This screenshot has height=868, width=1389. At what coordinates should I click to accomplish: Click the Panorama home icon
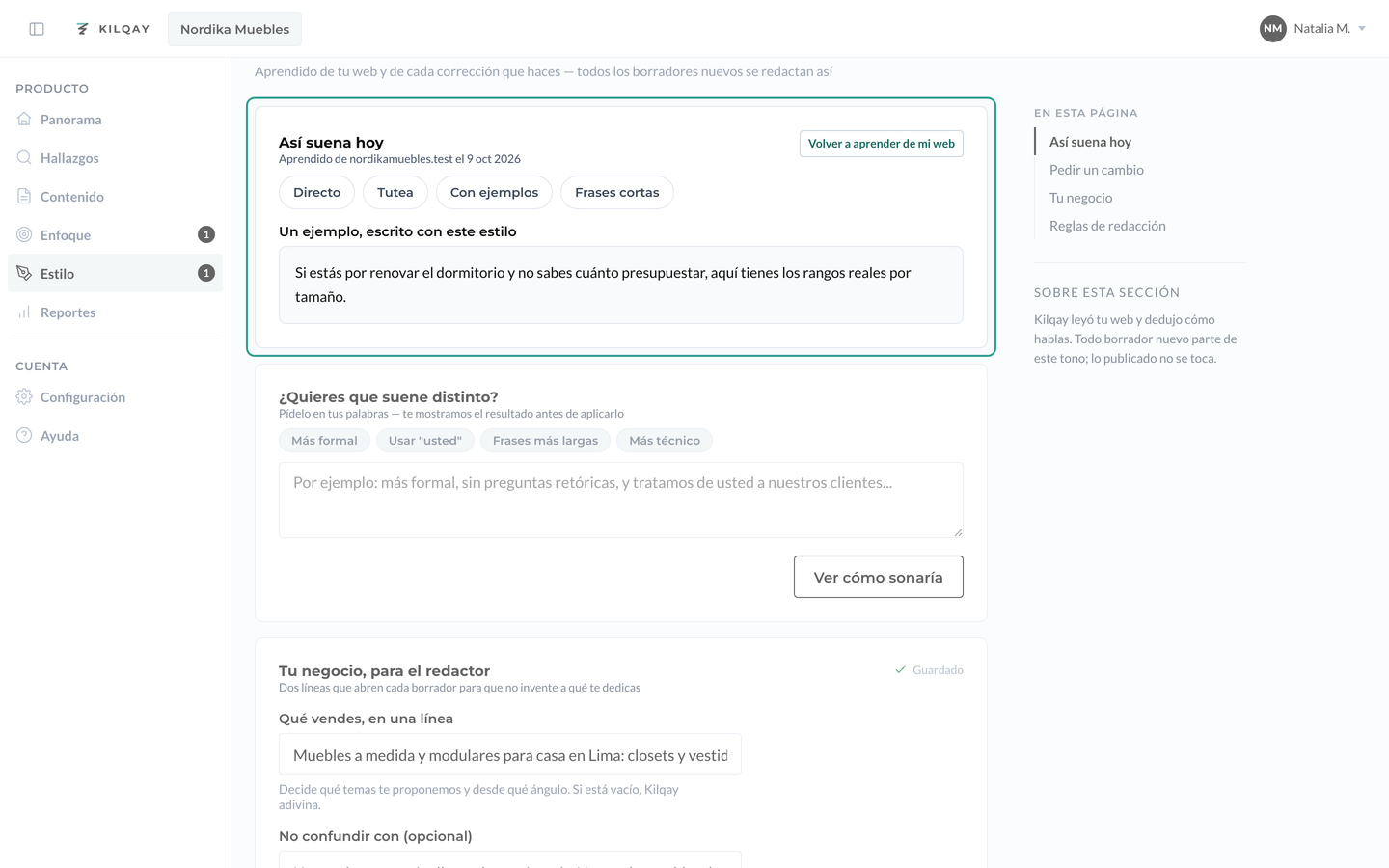[x=24, y=119]
